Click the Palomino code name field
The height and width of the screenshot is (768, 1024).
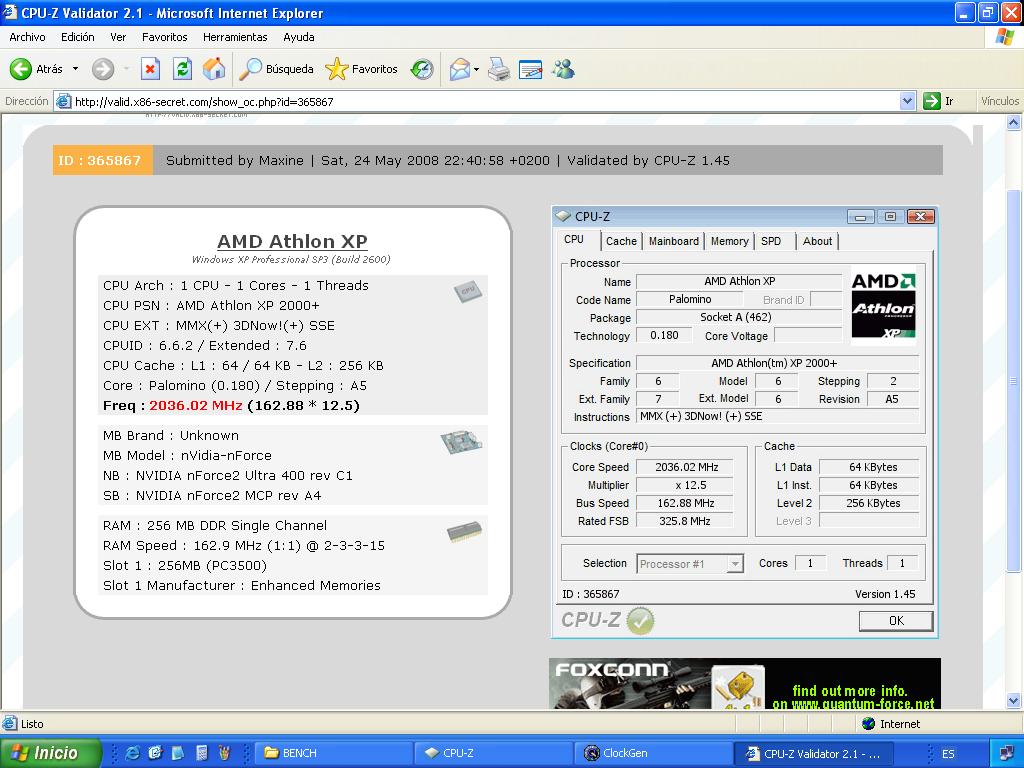[690, 299]
